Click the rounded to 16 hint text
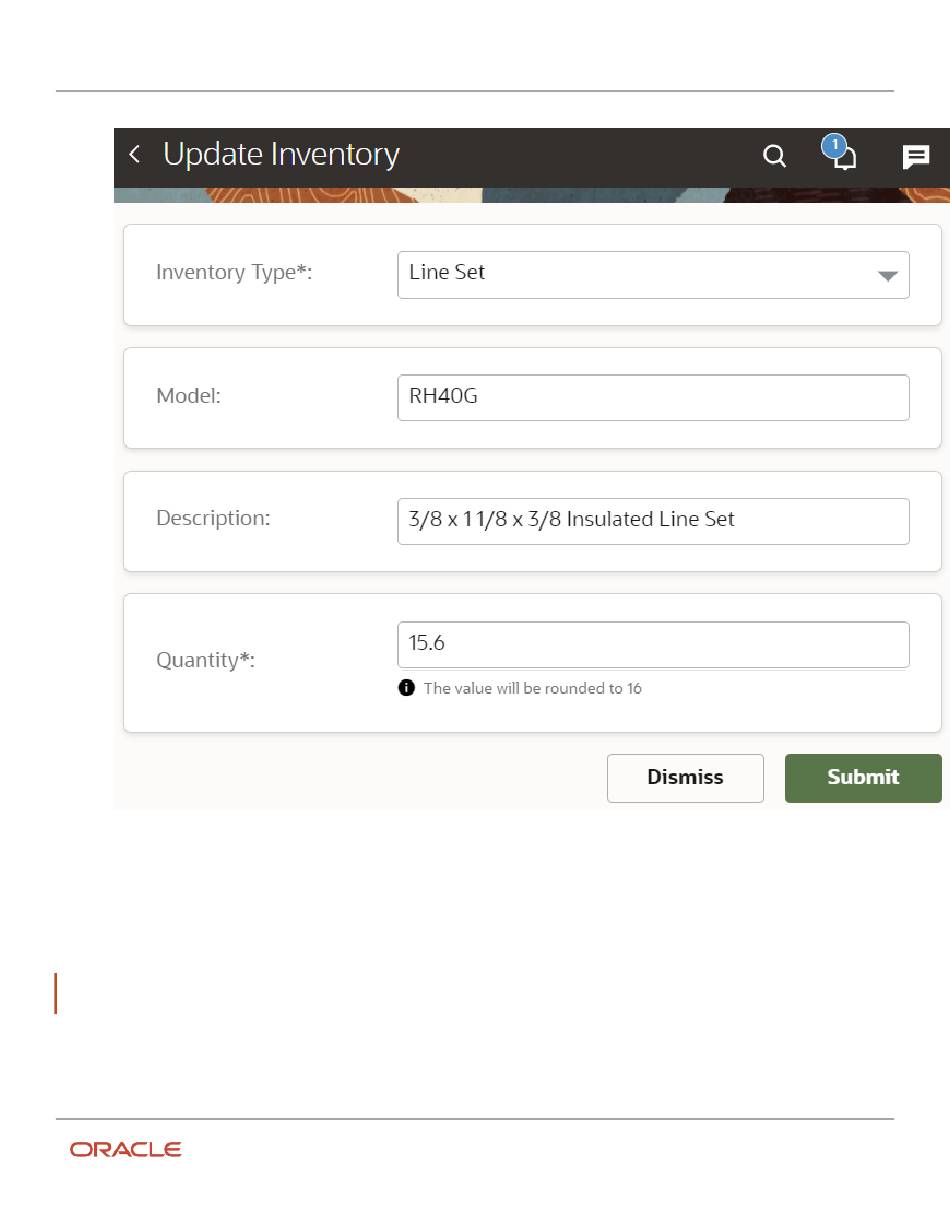Screen dimensions: 950x1229 coord(532,688)
